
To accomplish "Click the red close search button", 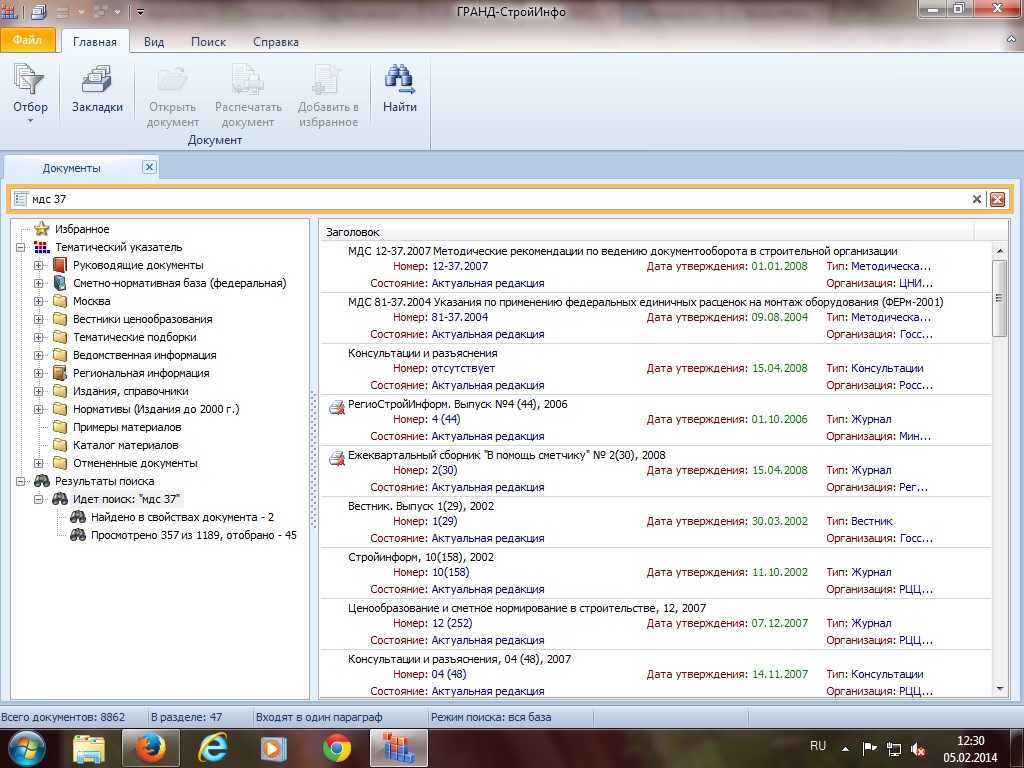I will point(997,200).
